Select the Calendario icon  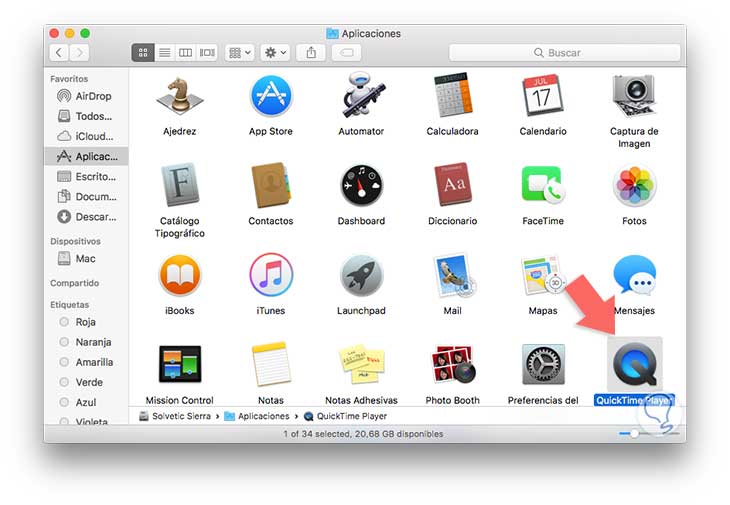[x=543, y=95]
